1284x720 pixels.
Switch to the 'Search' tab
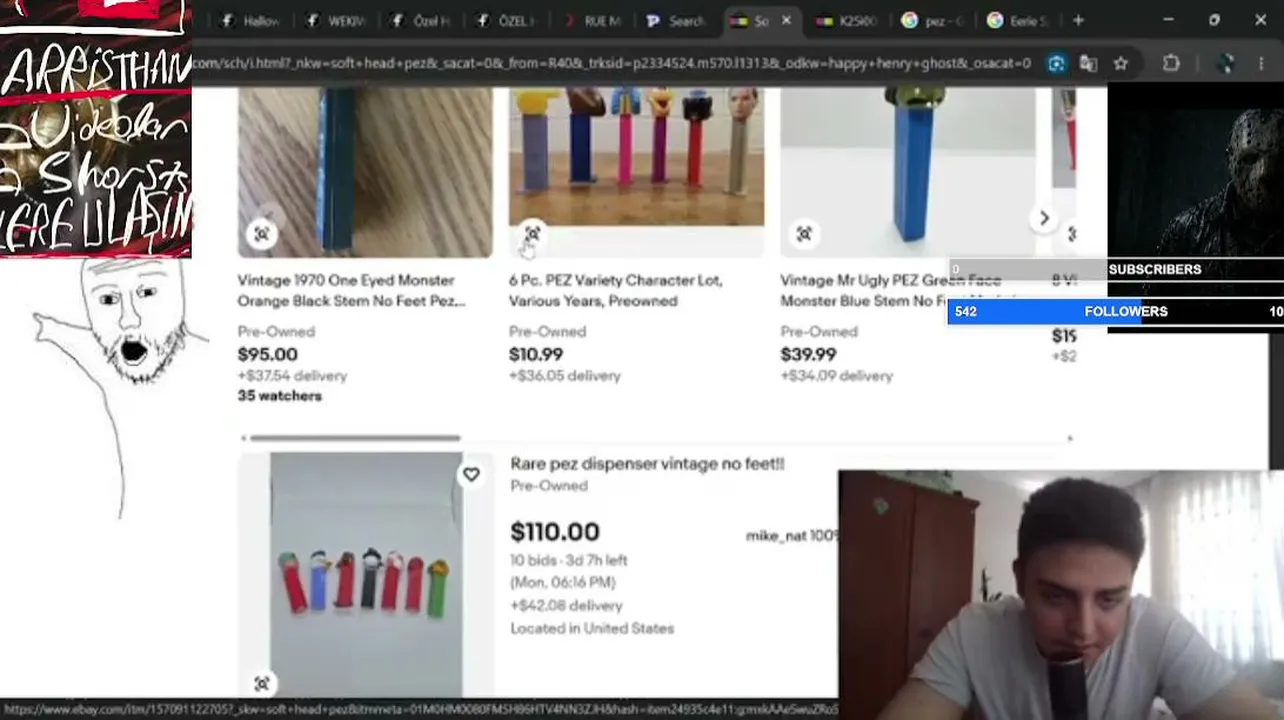pos(676,21)
